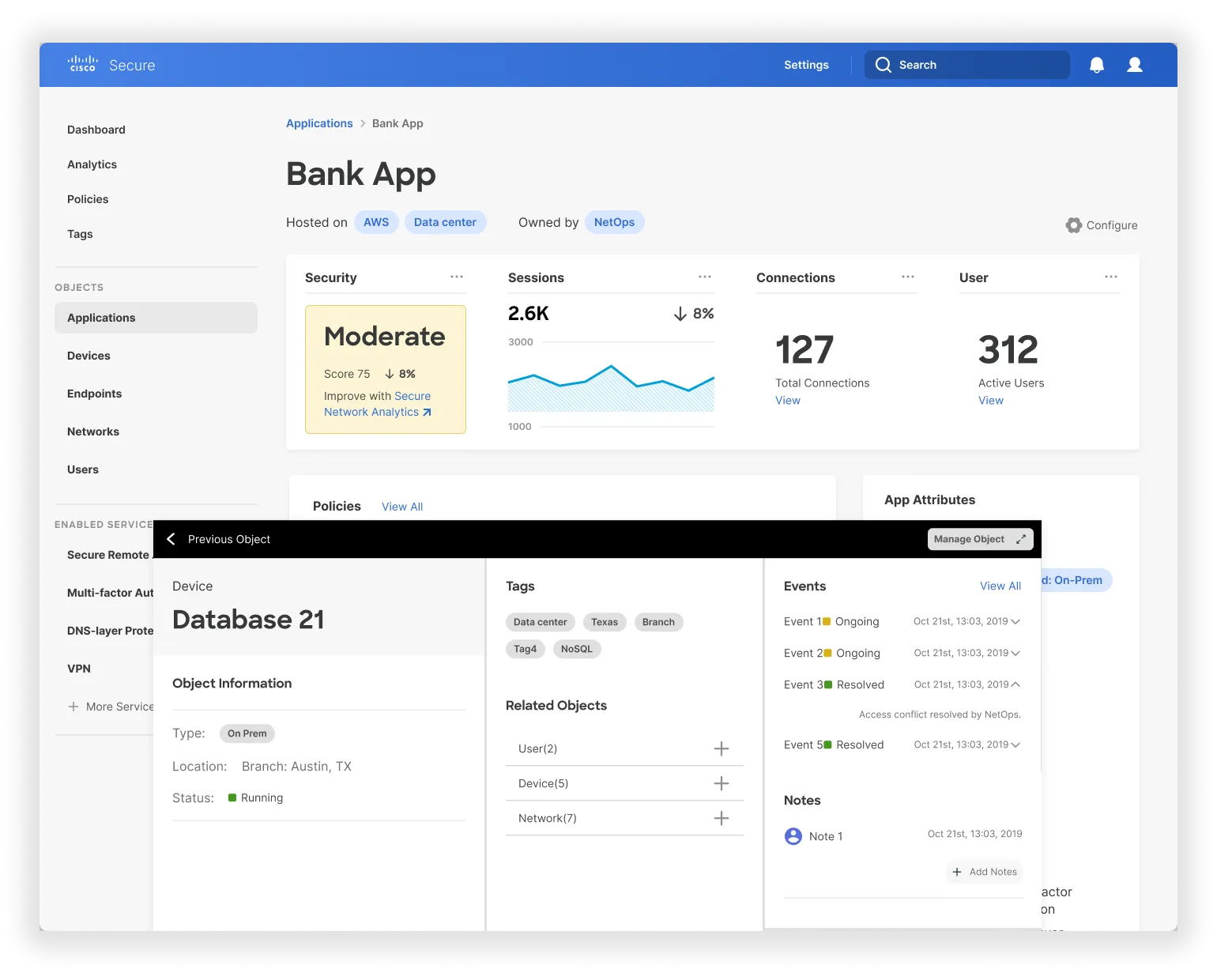
Task: Go back with Previous Object arrow
Action: click(x=171, y=539)
